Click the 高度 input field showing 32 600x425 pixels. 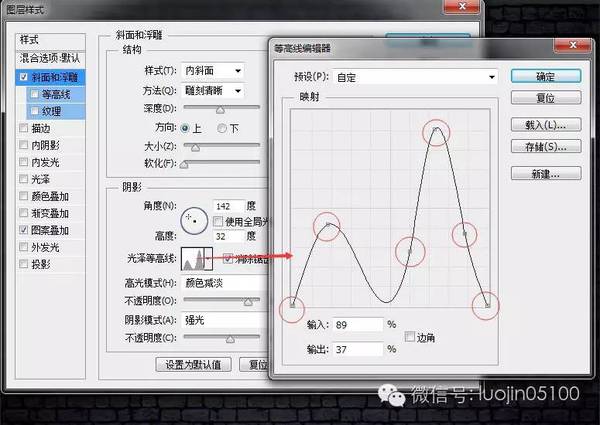point(228,236)
